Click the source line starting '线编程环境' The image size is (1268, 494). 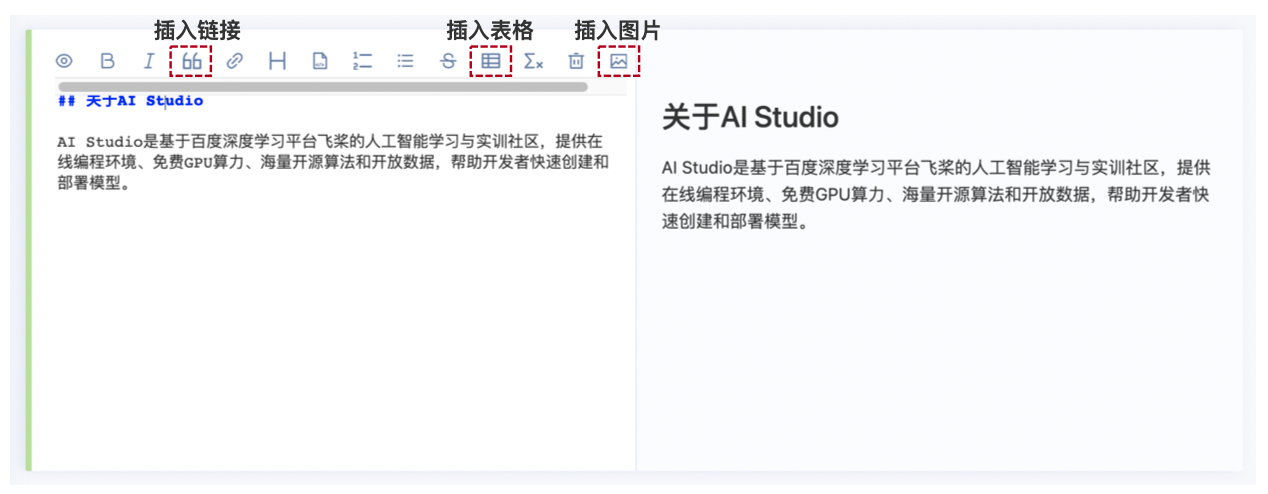pos(333,162)
